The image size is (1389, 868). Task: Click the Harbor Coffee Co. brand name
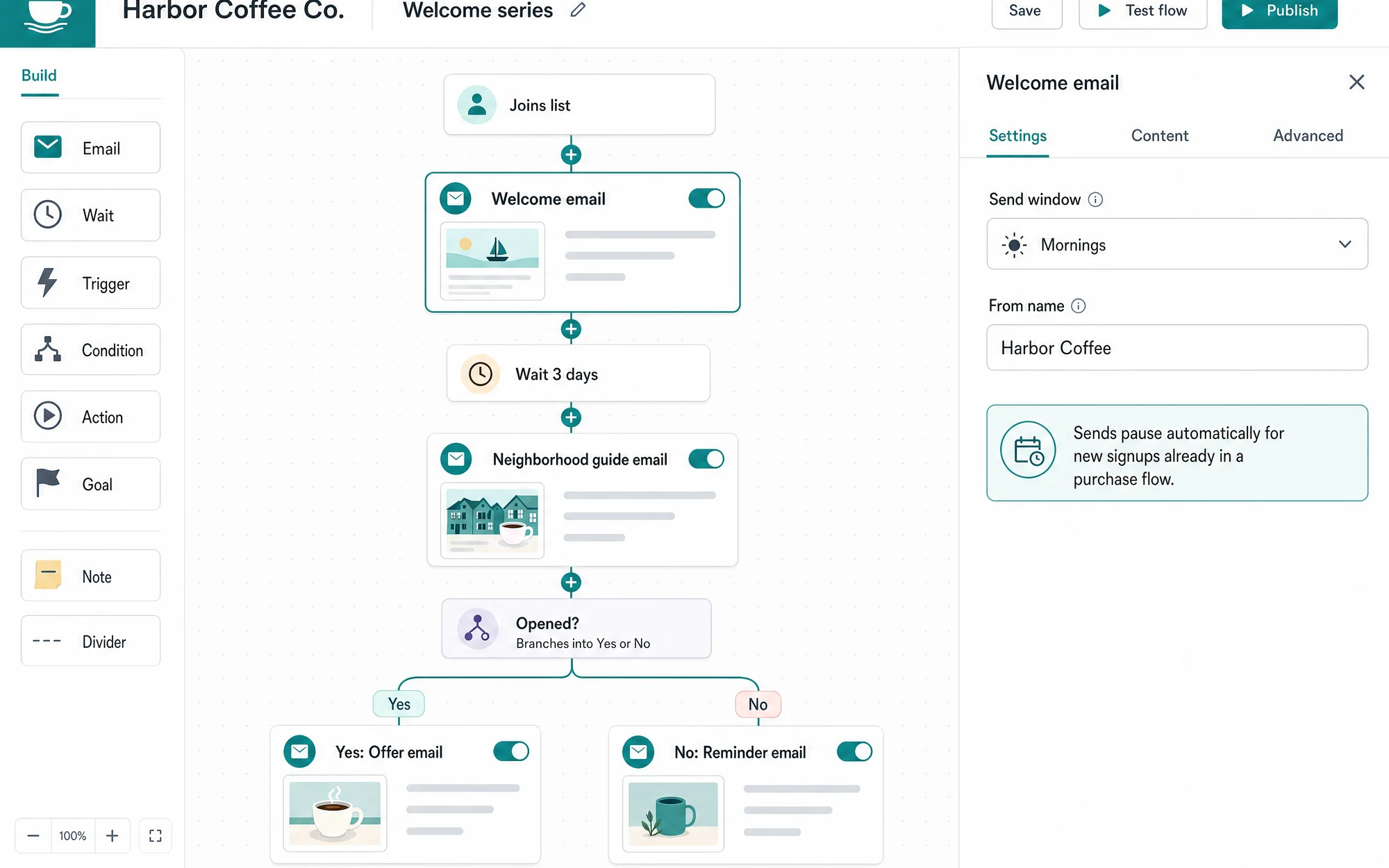[x=233, y=11]
